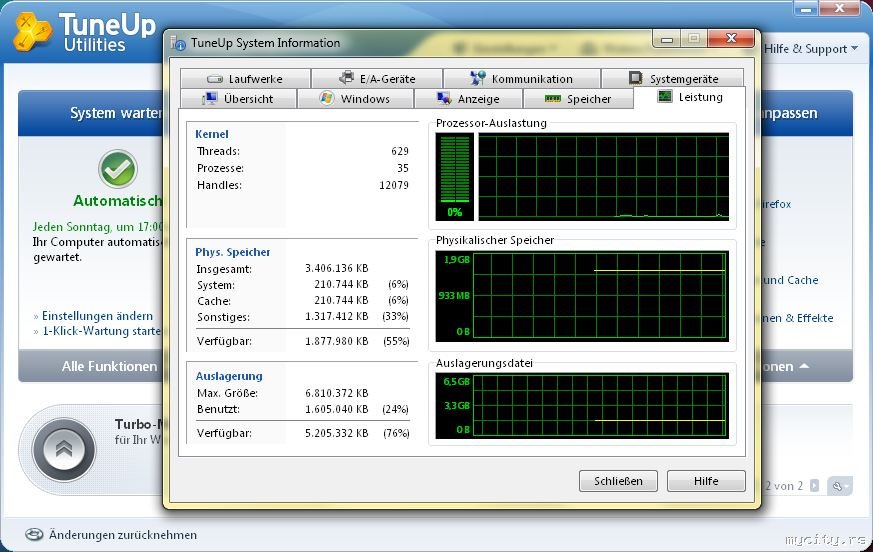The height and width of the screenshot is (552, 873).
Task: Click the printer icon on E/A-Geräte tab
Action: (346, 77)
